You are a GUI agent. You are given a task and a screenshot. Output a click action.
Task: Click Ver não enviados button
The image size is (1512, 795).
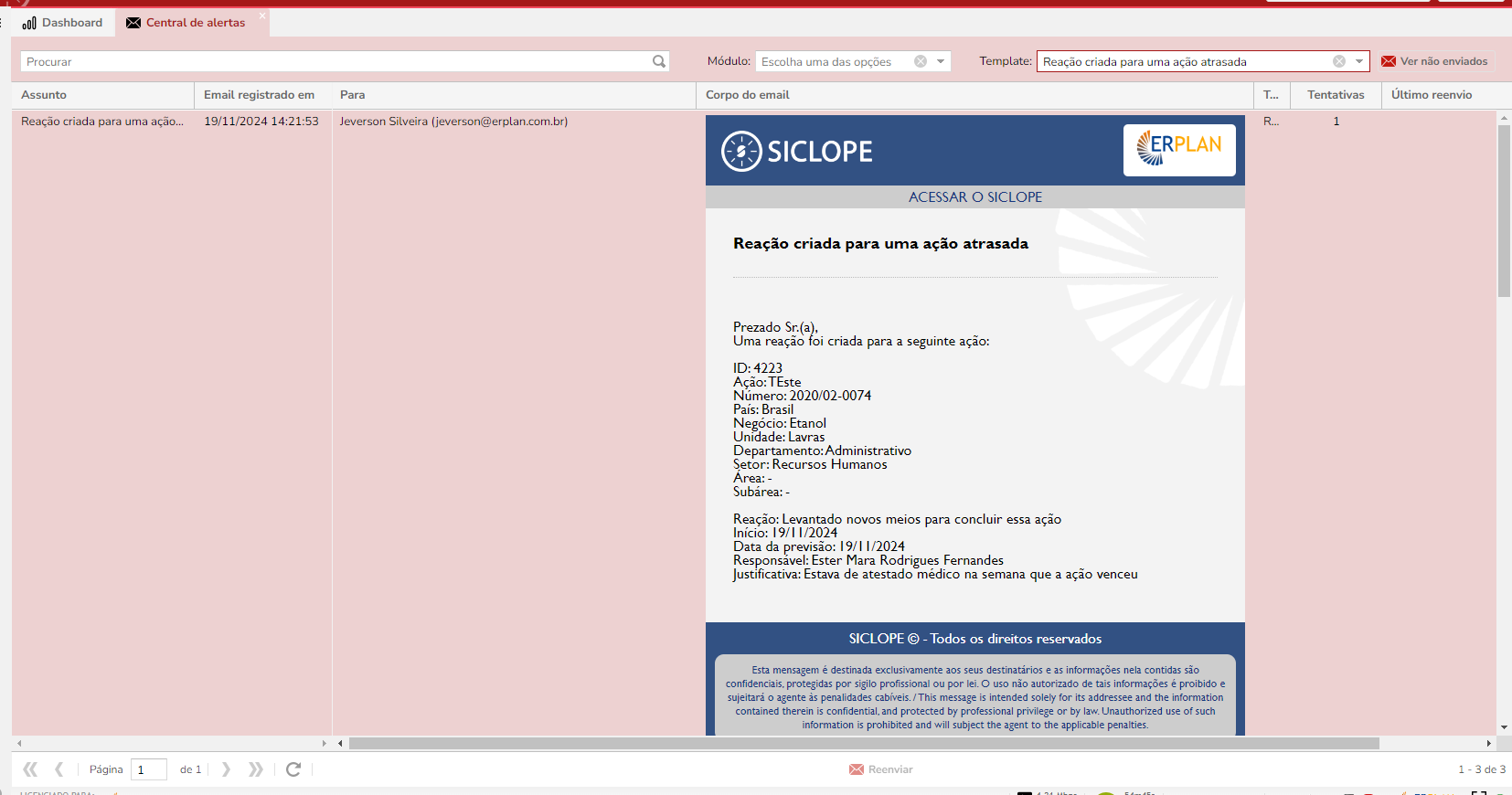(x=1434, y=61)
